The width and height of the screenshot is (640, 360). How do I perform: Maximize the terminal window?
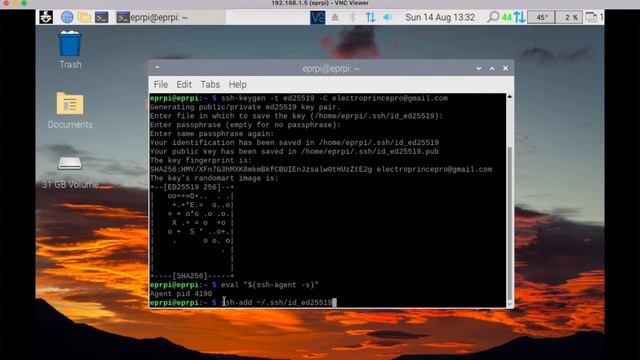[x=492, y=69]
